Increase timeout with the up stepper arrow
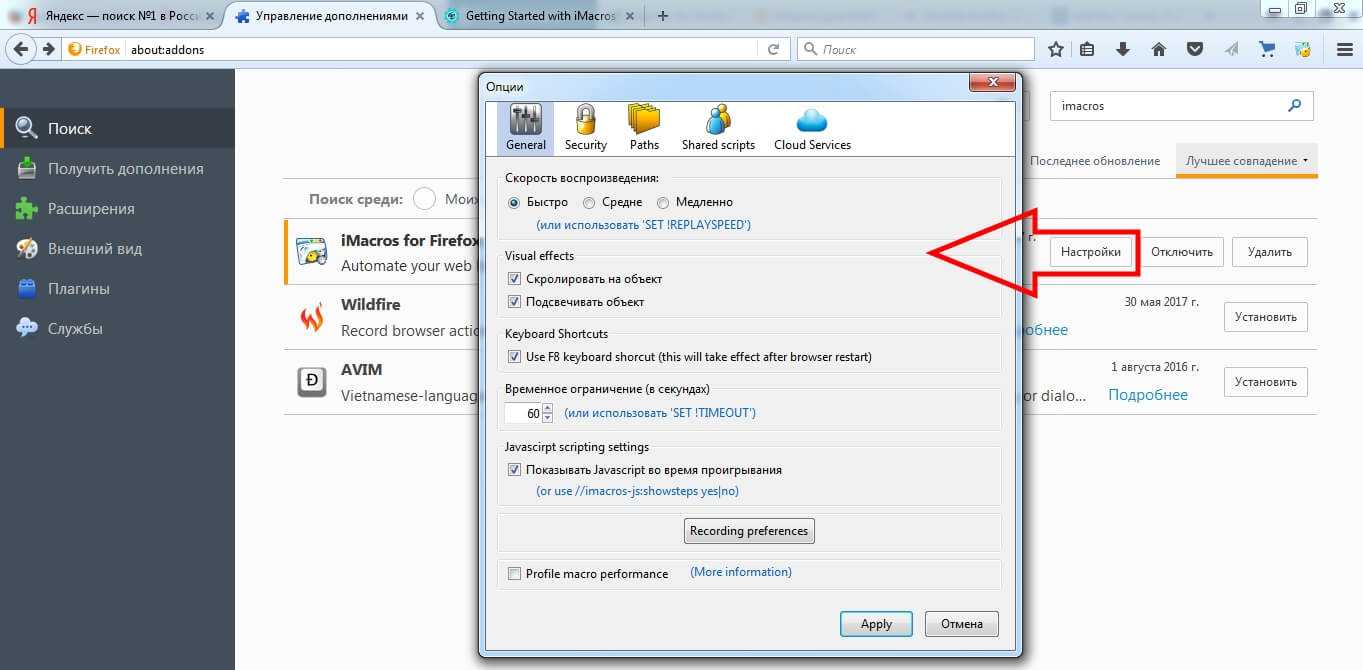Screen dimensions: 1363x670 pyautogui.click(x=547, y=408)
